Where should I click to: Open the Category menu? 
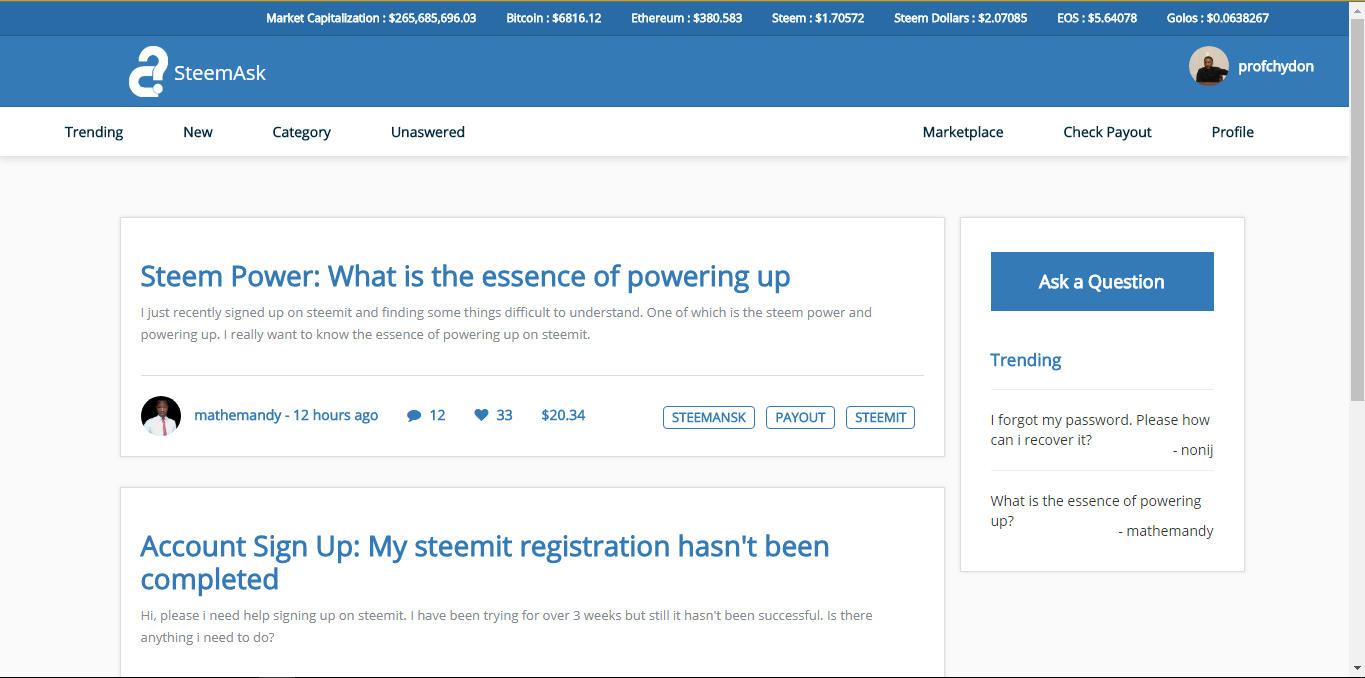[x=301, y=132]
